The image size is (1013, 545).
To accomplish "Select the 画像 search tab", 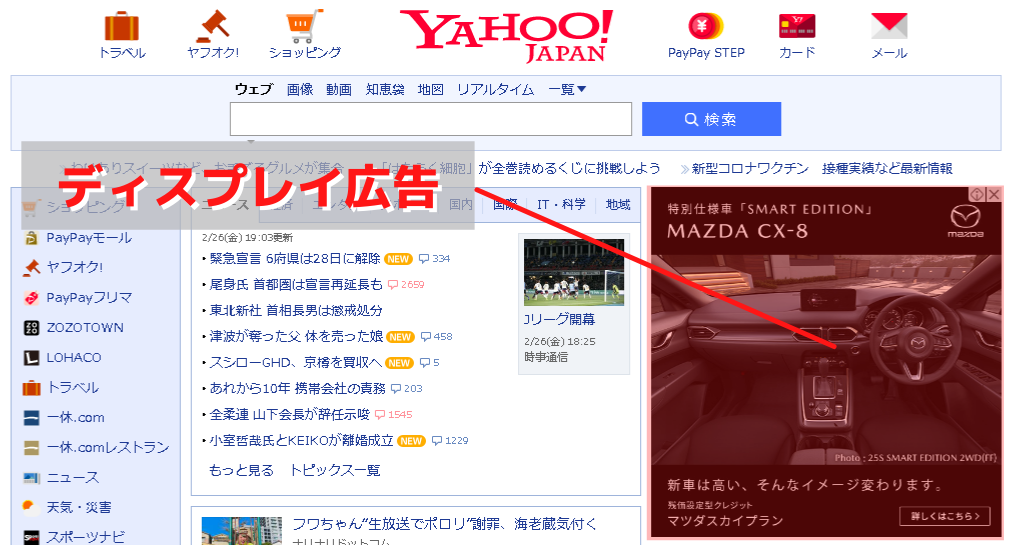I will (x=300, y=89).
